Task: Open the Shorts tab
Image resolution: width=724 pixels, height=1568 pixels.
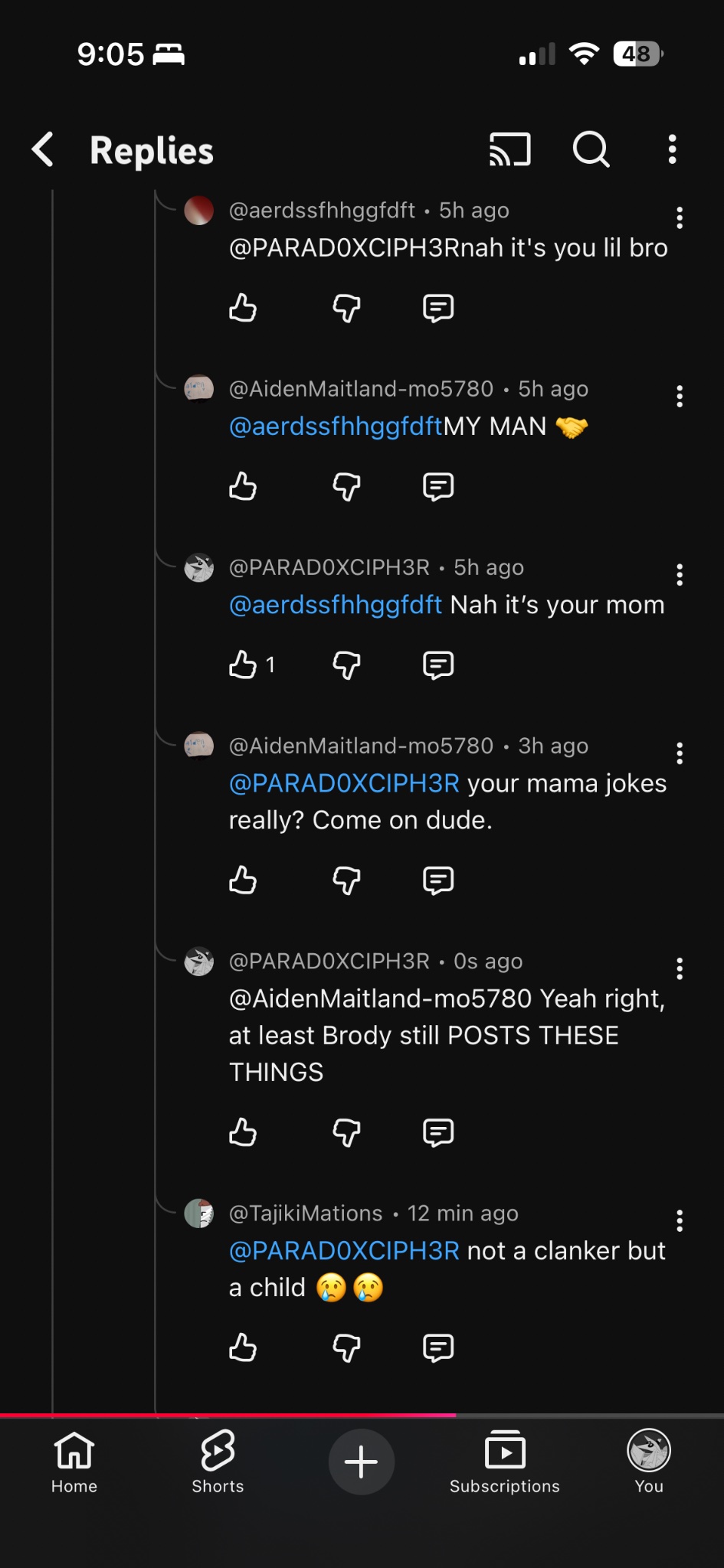Action: coord(218,1462)
